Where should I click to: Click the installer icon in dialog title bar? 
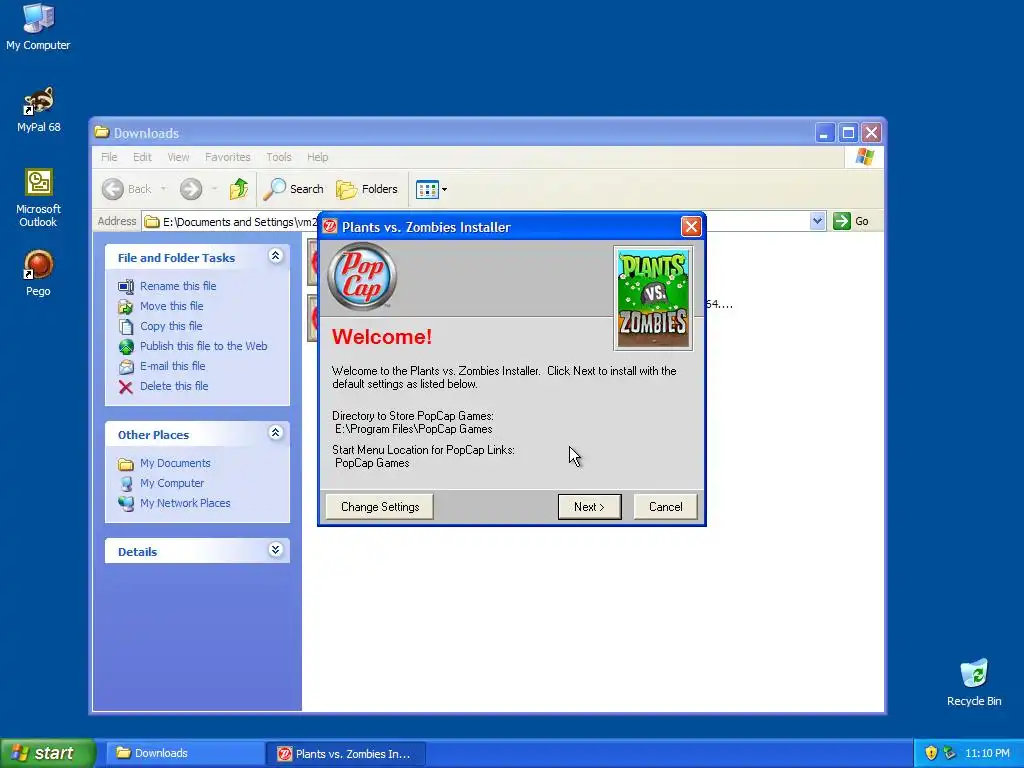[330, 227]
